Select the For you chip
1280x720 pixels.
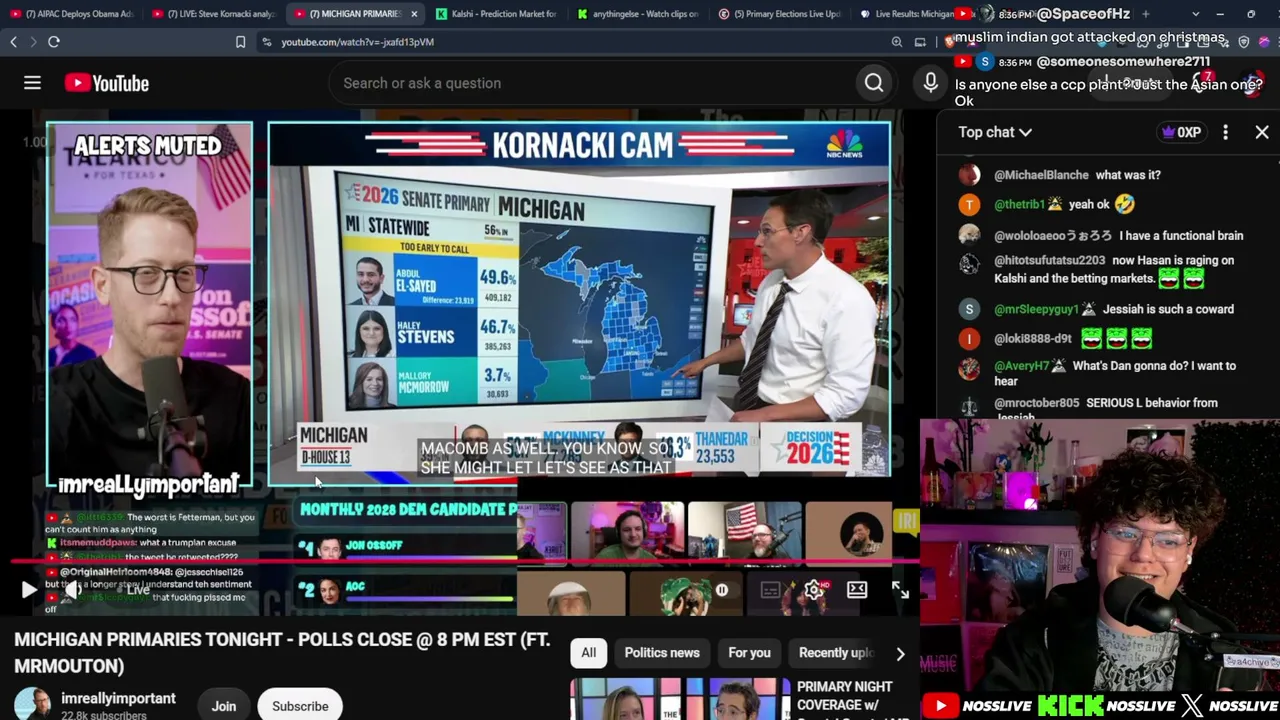point(749,653)
